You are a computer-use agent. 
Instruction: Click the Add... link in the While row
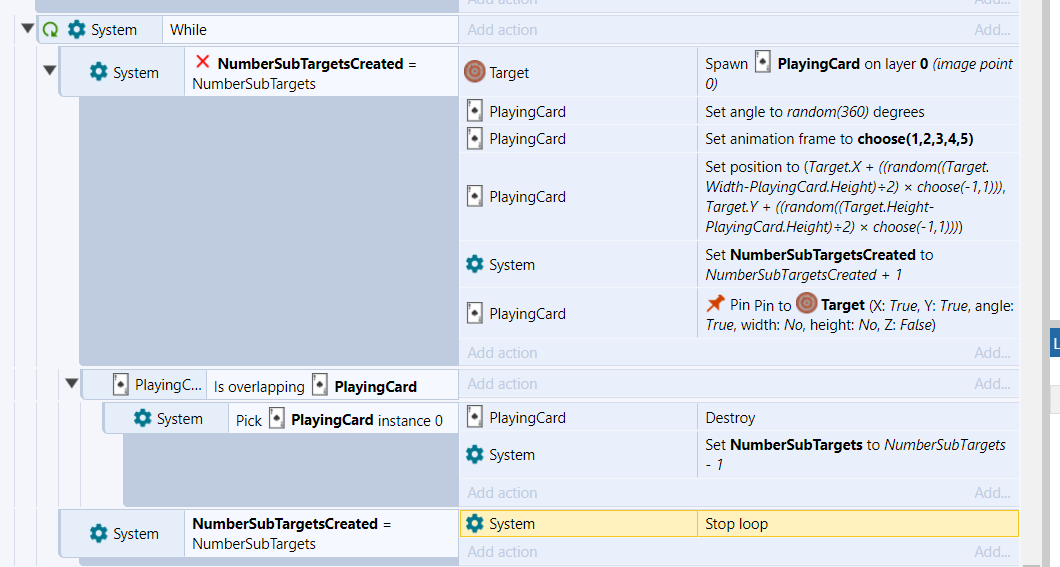pyautogui.click(x=992, y=30)
